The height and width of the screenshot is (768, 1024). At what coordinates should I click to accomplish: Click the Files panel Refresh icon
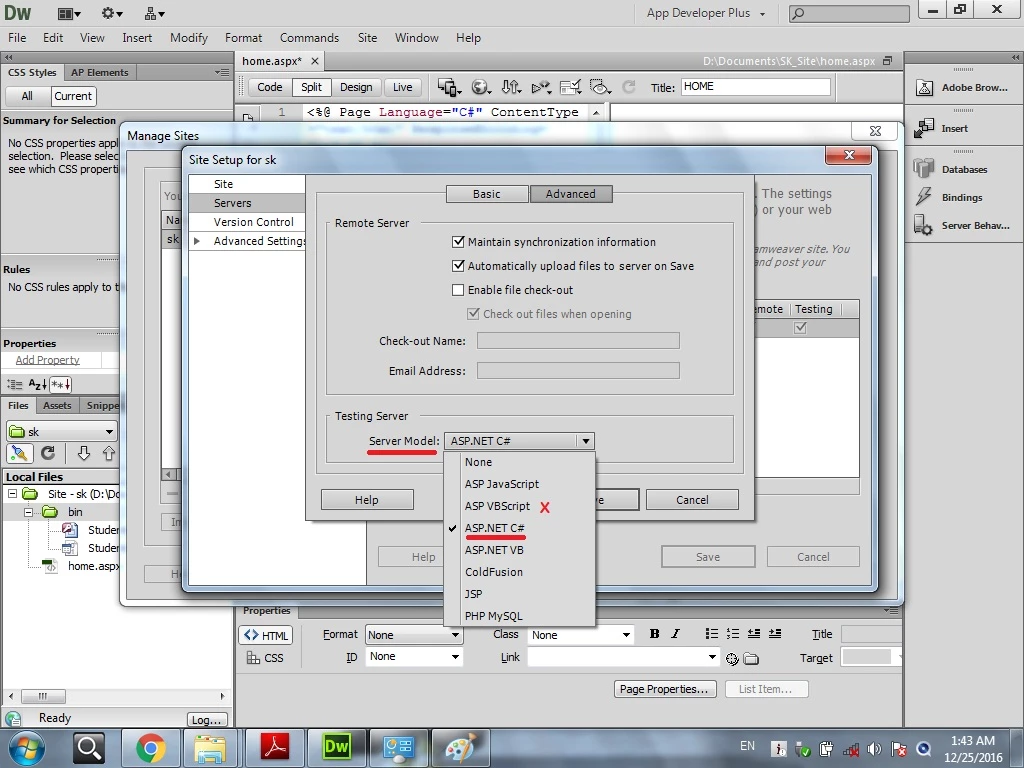coord(48,453)
